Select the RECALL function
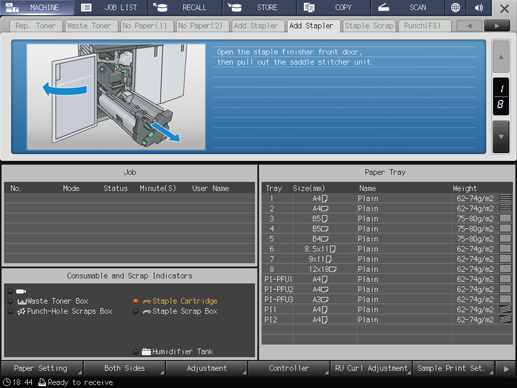This screenshot has height=388, width=517. pyautogui.click(x=185, y=8)
